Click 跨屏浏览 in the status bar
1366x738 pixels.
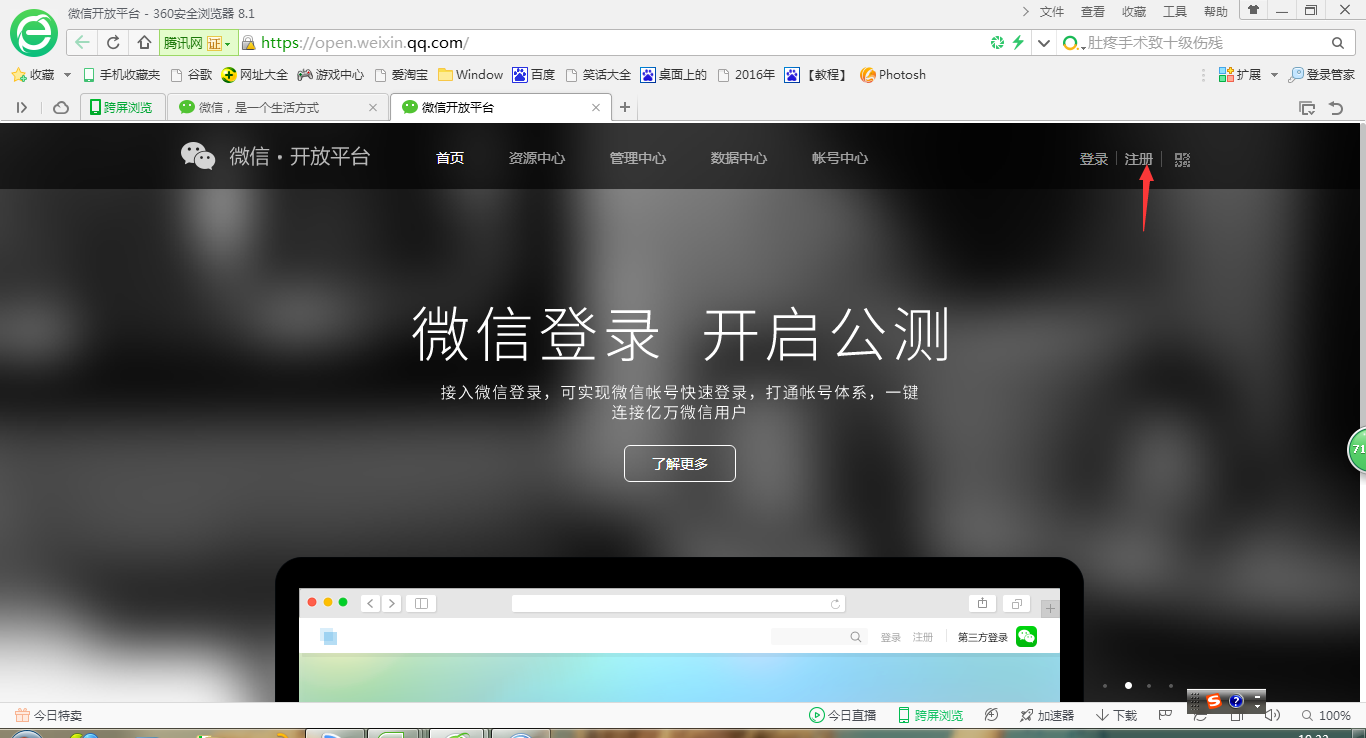coord(931,715)
